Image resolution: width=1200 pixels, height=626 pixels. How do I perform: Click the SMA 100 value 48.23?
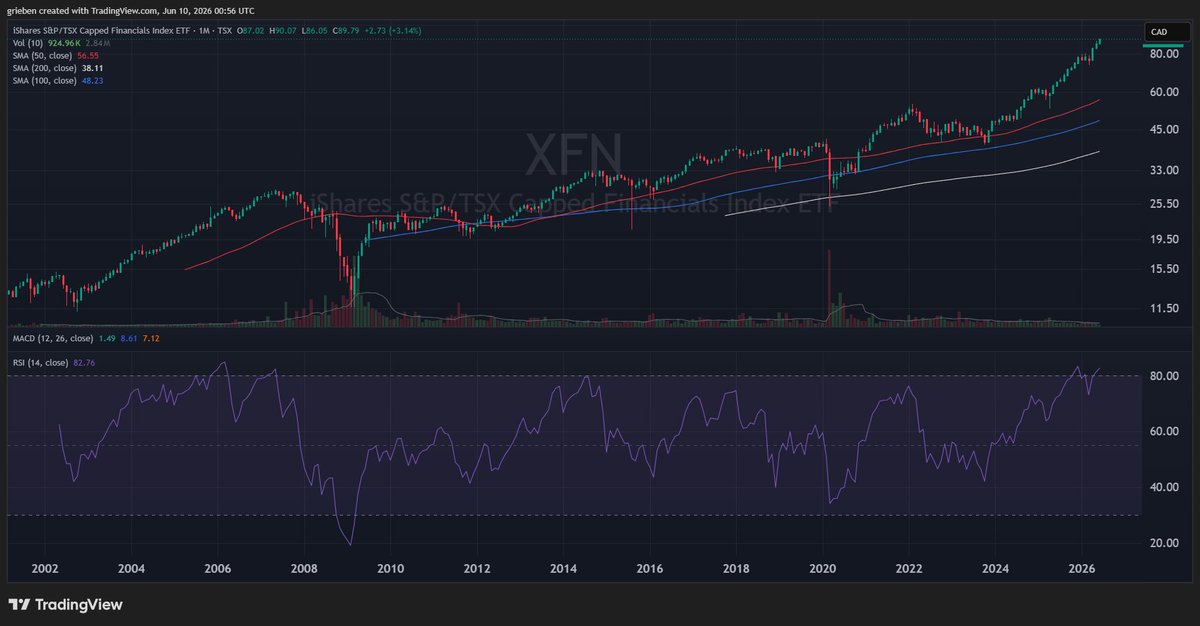(92, 80)
